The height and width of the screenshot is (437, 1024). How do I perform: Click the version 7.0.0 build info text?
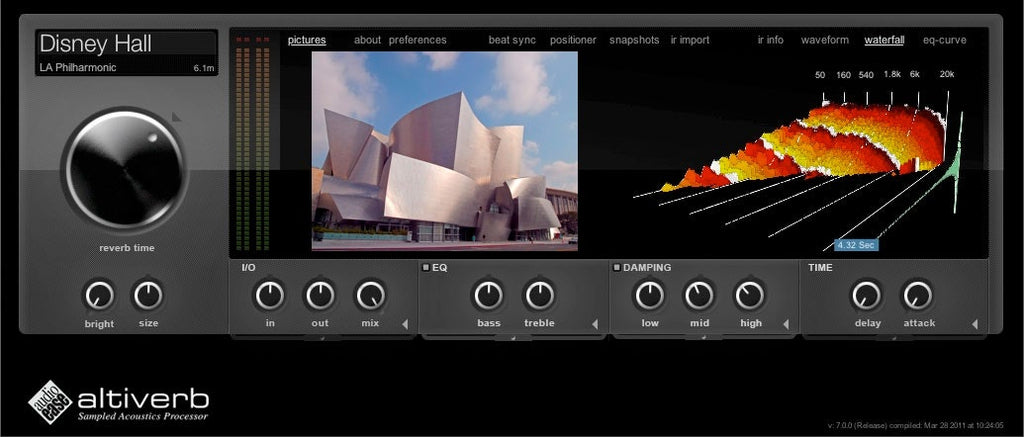(x=916, y=425)
